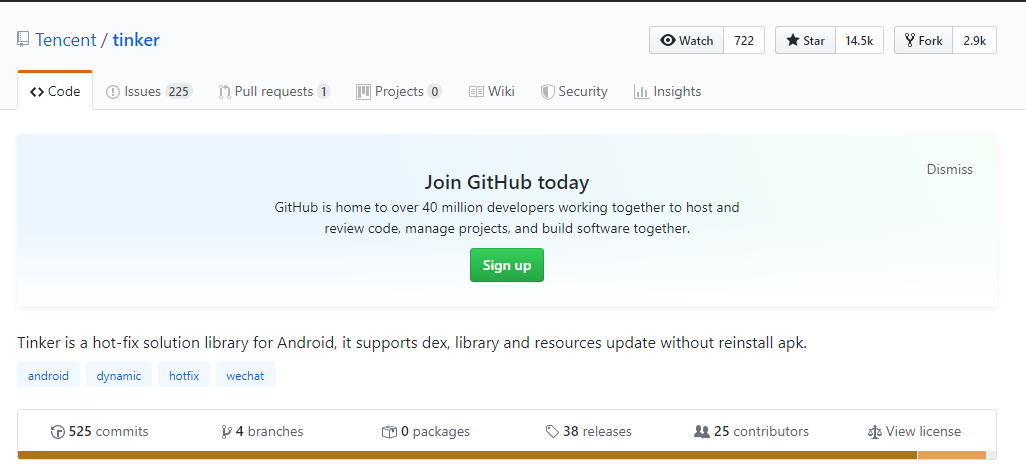Open the Insights tab
This screenshot has height=464, width=1026.
[667, 92]
